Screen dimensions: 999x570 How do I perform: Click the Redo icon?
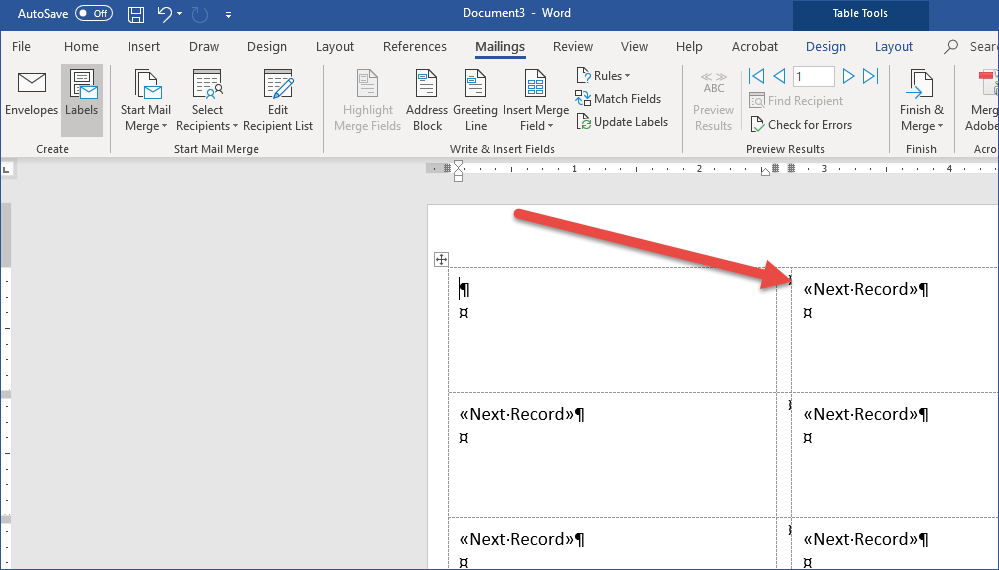(x=200, y=14)
